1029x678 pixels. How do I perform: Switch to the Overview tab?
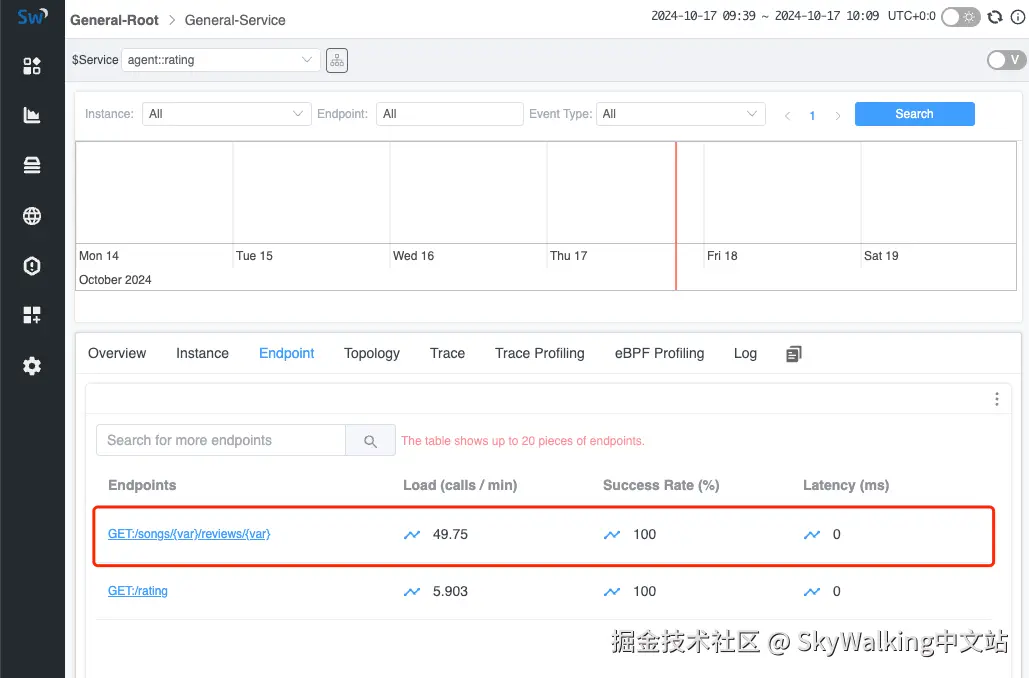tap(117, 353)
